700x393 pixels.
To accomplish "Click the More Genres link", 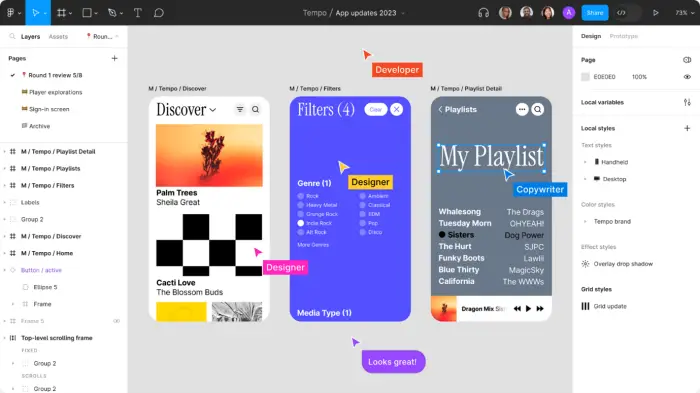I will coord(313,245).
